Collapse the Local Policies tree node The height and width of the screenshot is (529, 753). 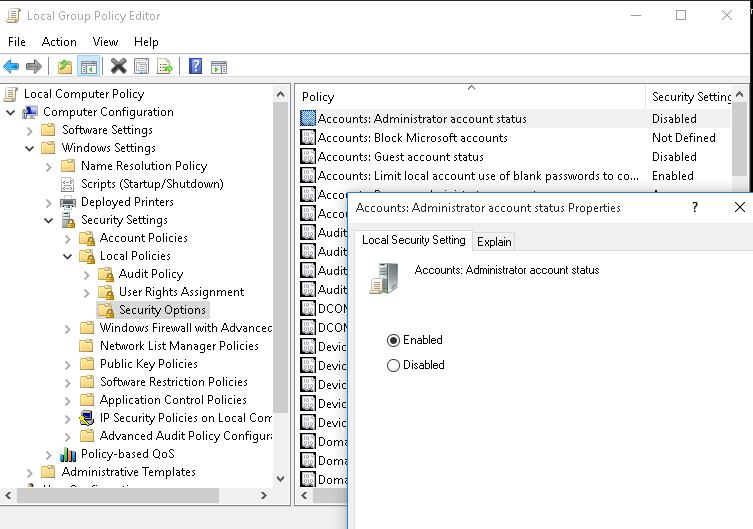[68, 256]
